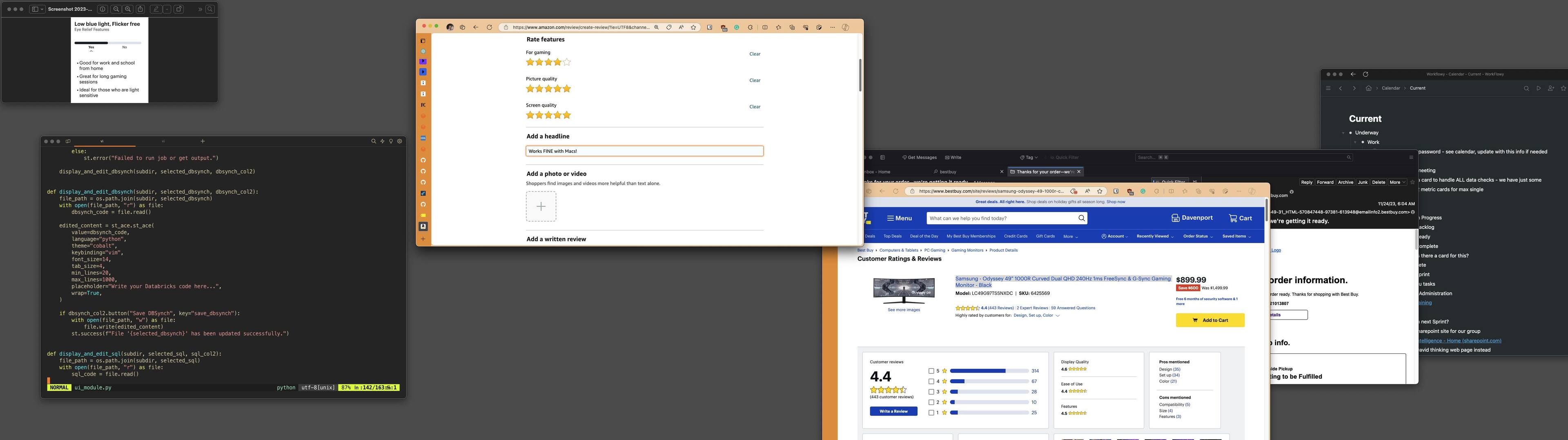Open the Best Buy Menu
Image resolution: width=1568 pixels, height=440 pixels.
coord(899,218)
